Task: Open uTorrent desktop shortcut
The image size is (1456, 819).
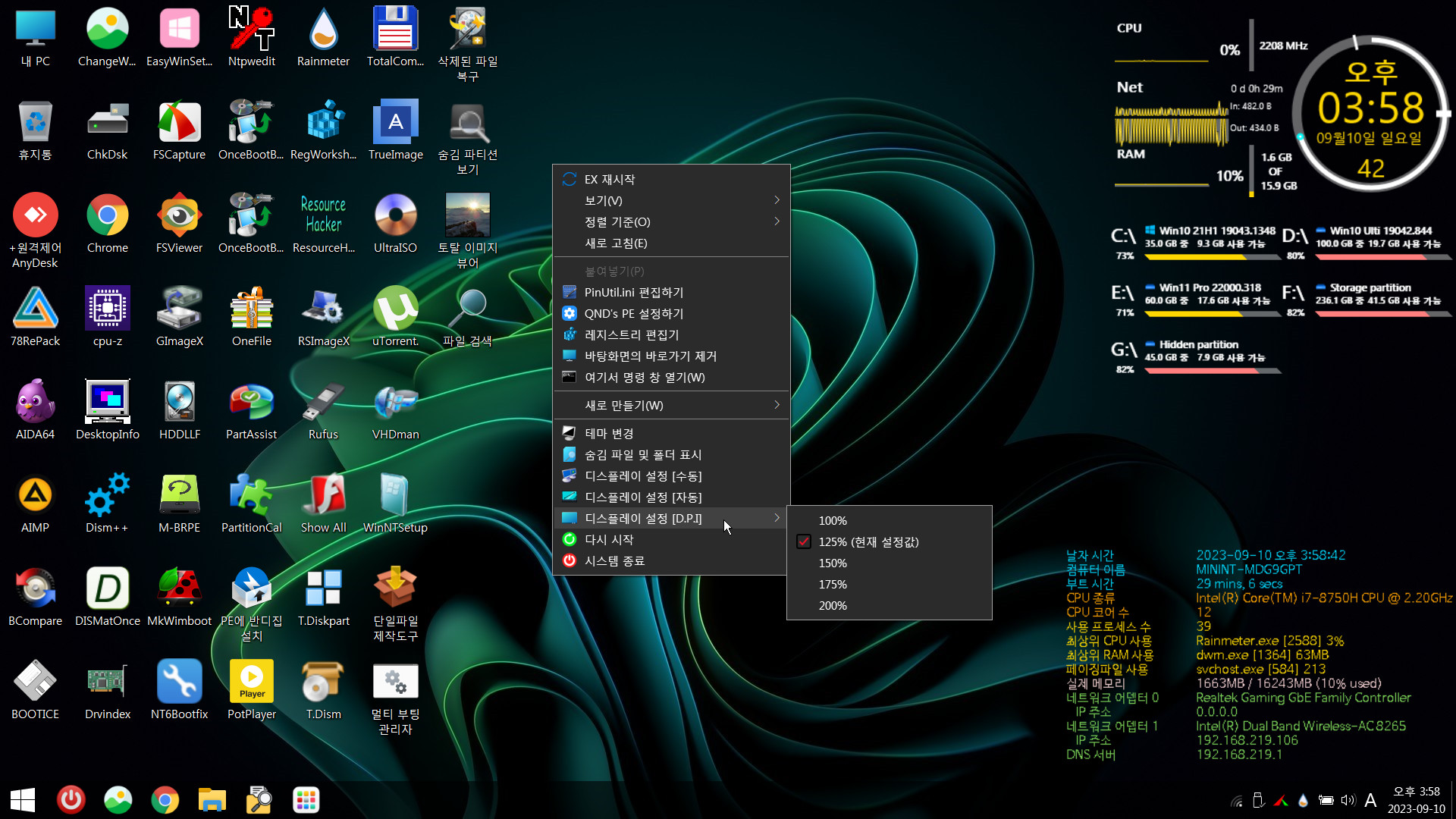Action: pyautogui.click(x=395, y=316)
